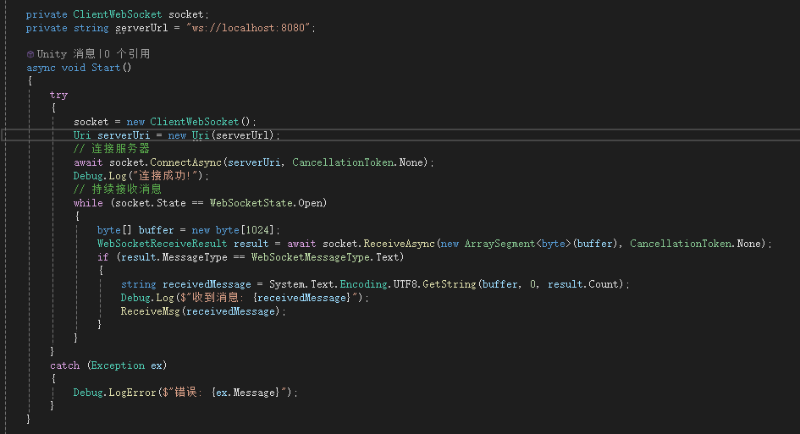Click the void keyword
Viewport: 800px width, 434px height.
tap(73, 68)
